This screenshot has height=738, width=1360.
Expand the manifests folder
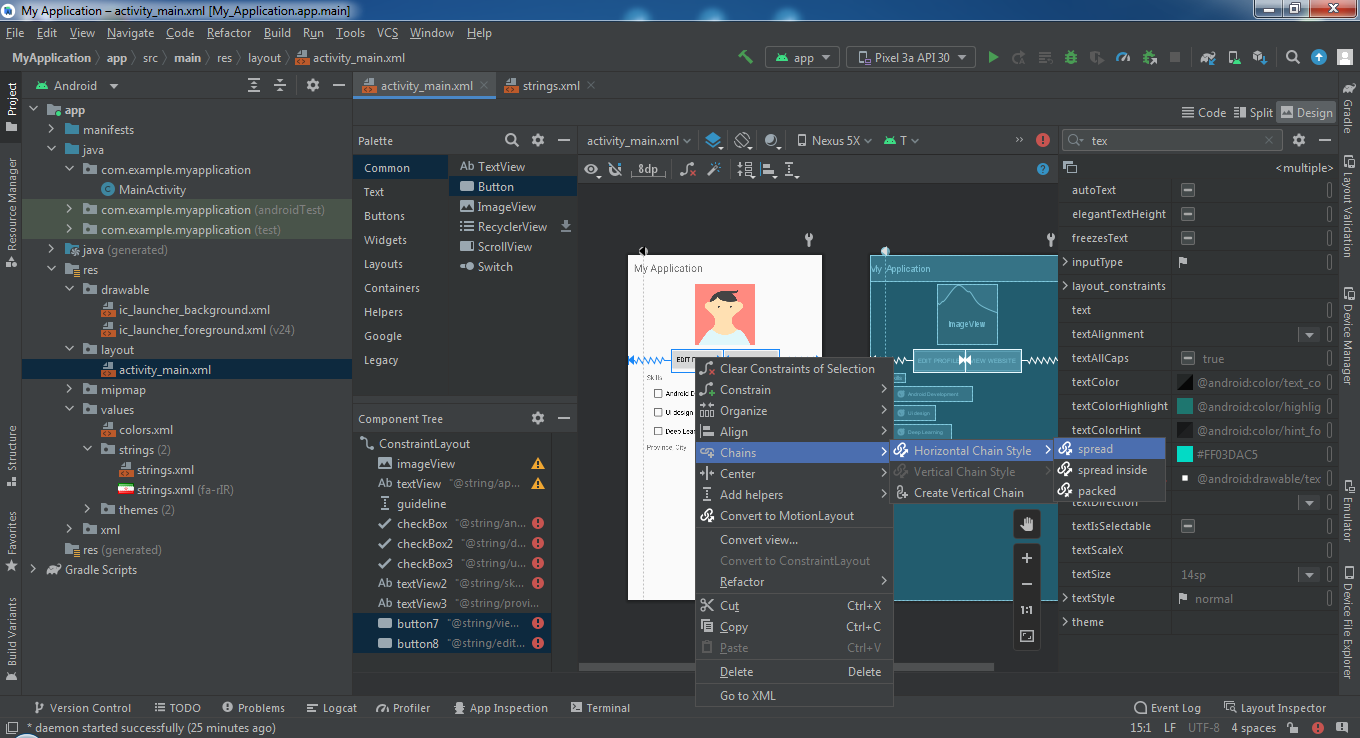pyautogui.click(x=51, y=130)
